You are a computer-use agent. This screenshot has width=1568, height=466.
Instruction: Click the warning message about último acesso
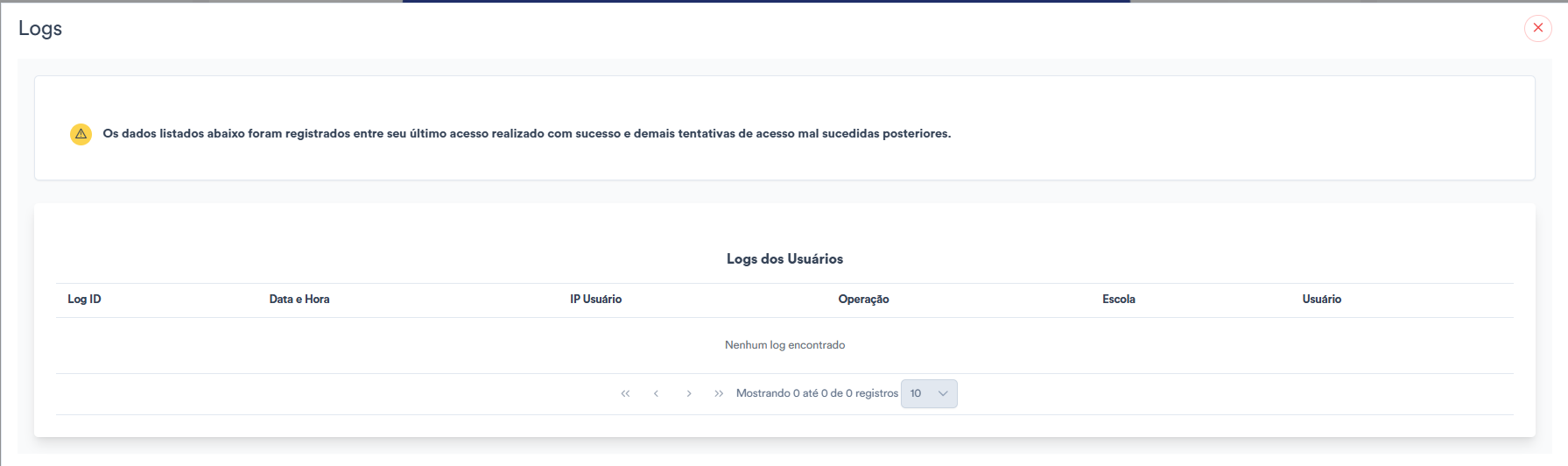point(526,134)
